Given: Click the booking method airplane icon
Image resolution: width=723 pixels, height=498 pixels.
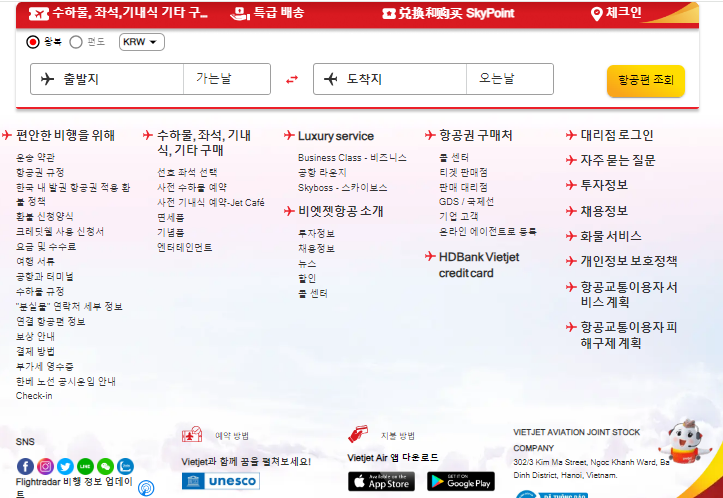Looking at the screenshot, I should point(192,434).
